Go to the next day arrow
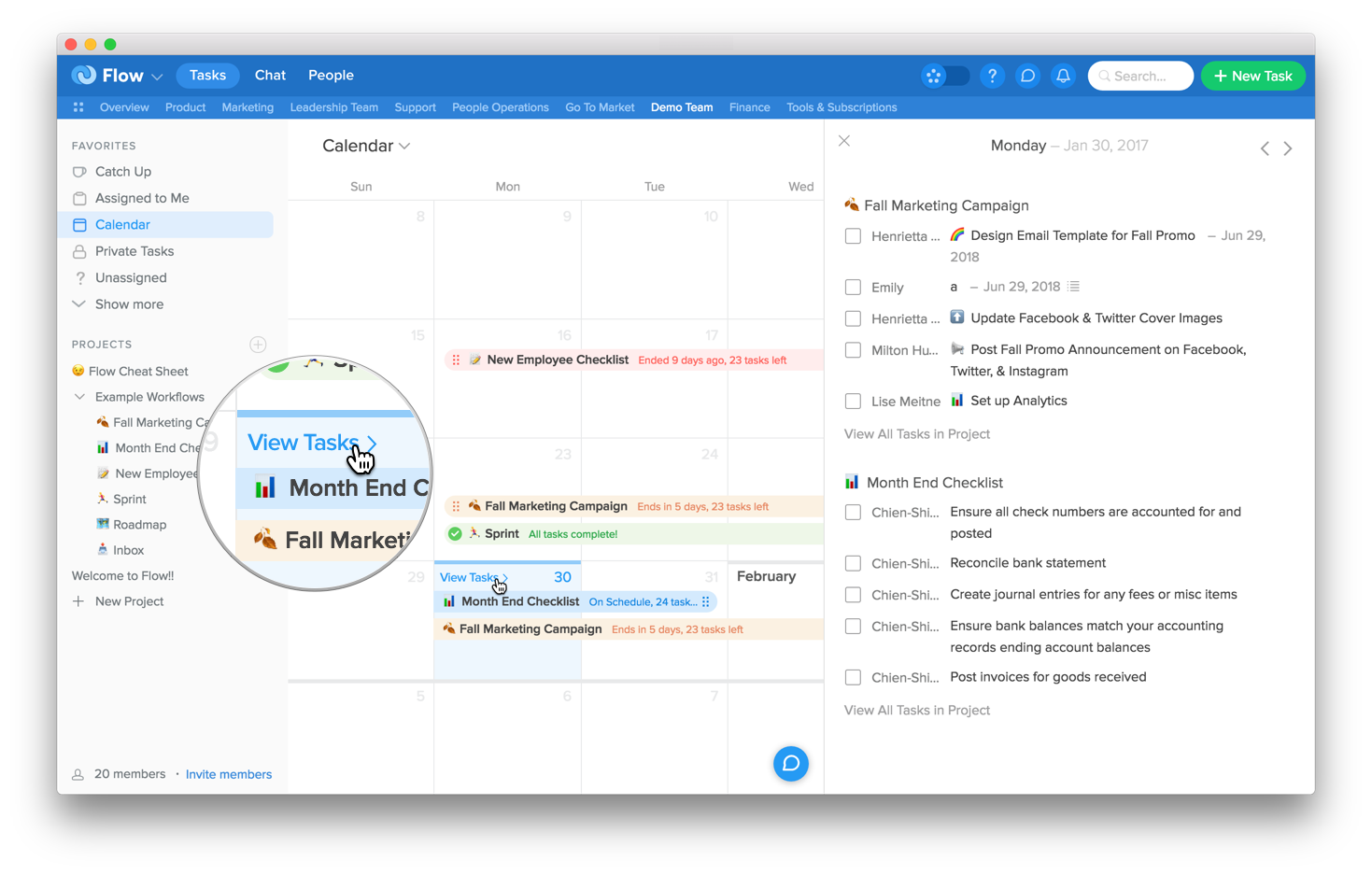The width and height of the screenshot is (1372, 875). pyautogui.click(x=1288, y=148)
